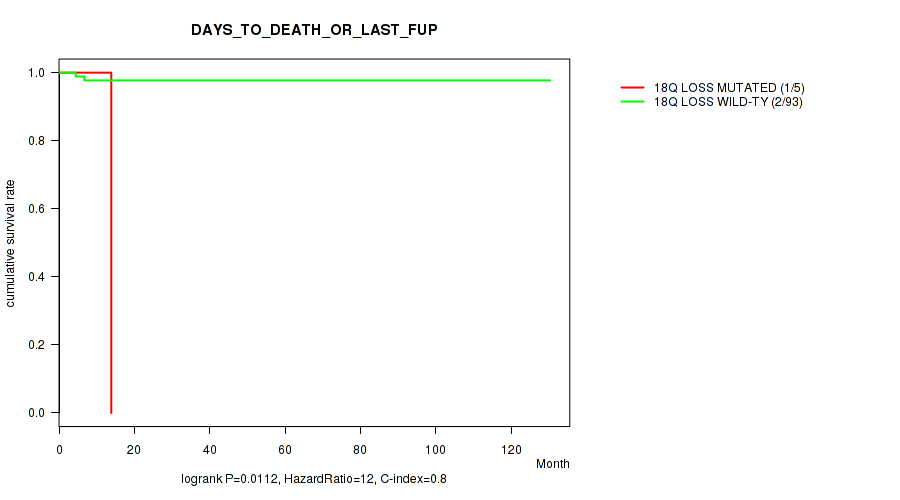Click the 20 x-axis tick label
The width and height of the screenshot is (900, 500).
[135, 445]
